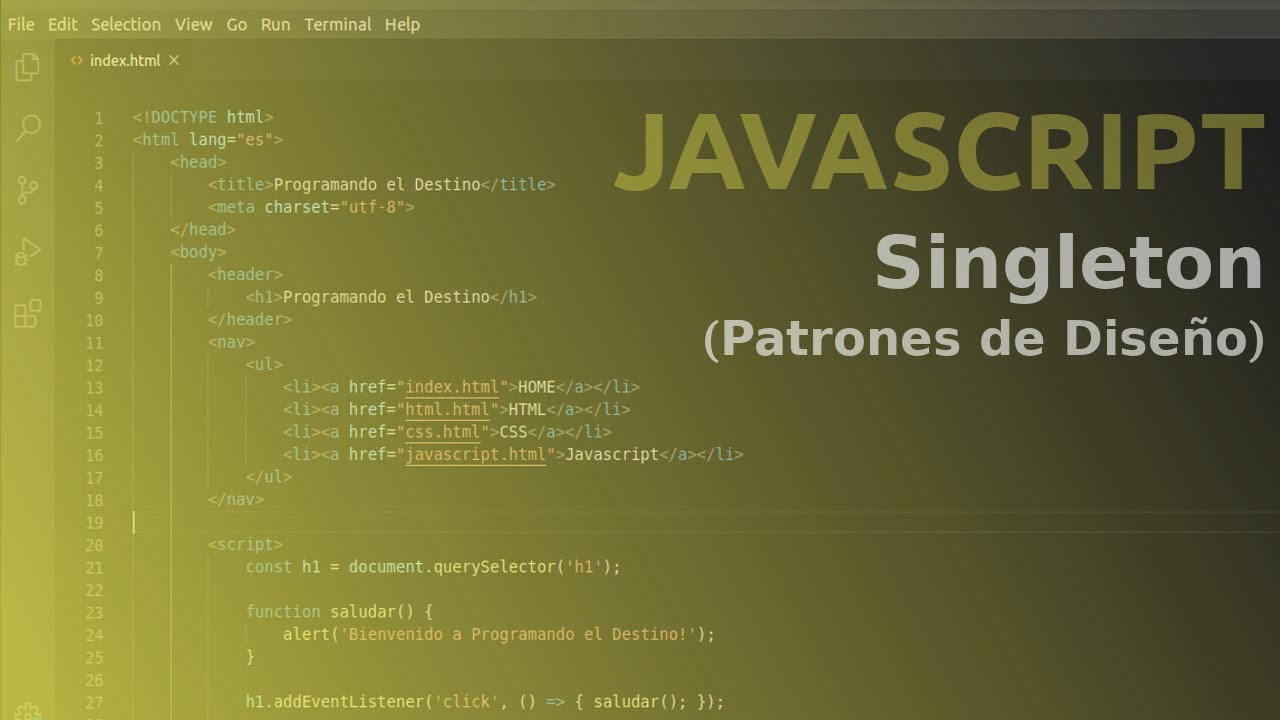Click the "html.html" href link on line 14
This screenshot has width=1280, height=720.
pos(447,409)
